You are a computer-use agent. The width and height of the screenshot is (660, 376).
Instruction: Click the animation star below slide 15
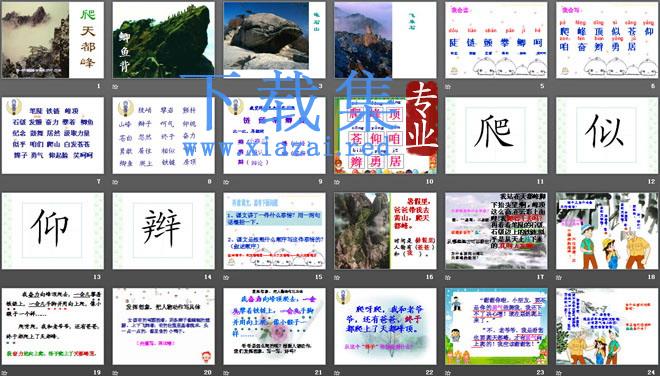pyautogui.click(x=226, y=277)
